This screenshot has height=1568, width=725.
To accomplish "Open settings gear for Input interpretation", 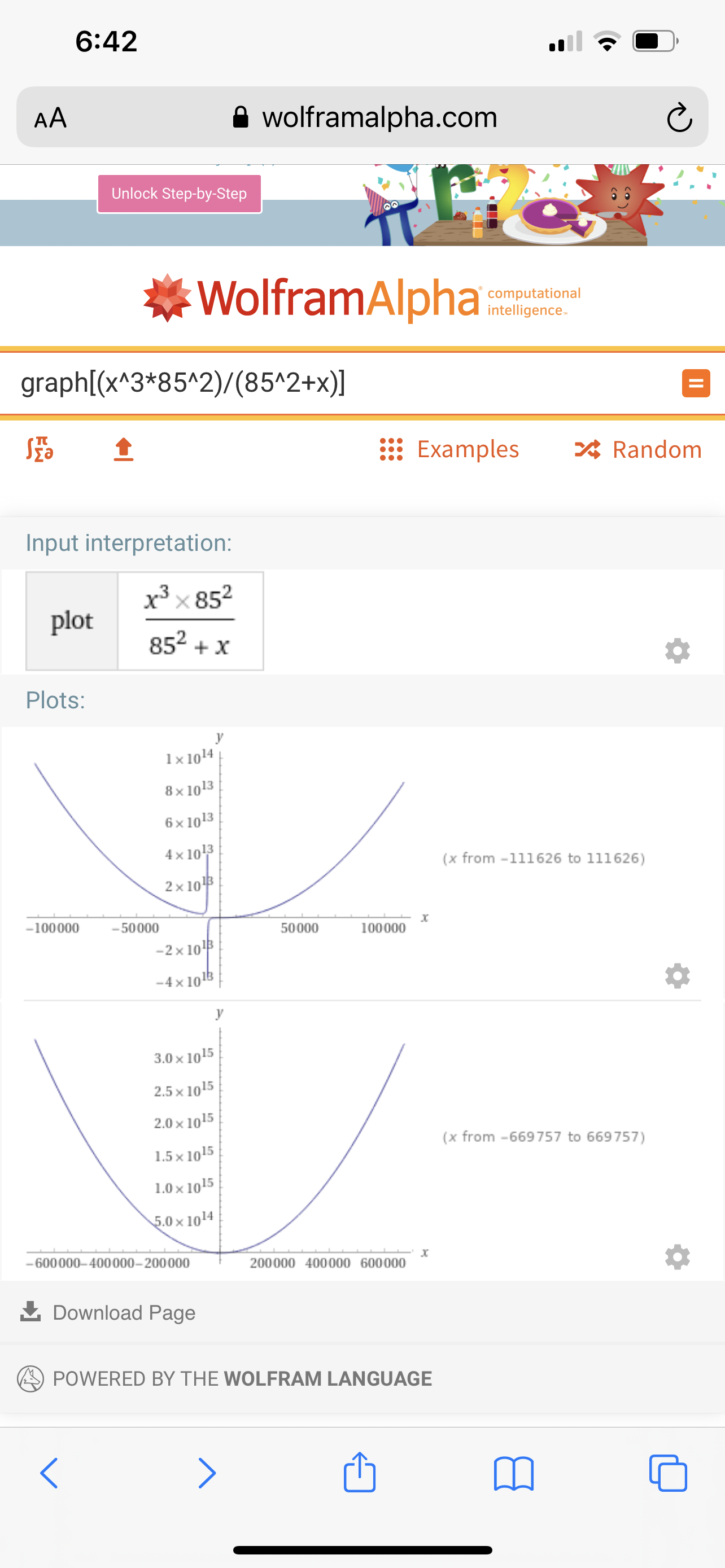I will click(677, 651).
